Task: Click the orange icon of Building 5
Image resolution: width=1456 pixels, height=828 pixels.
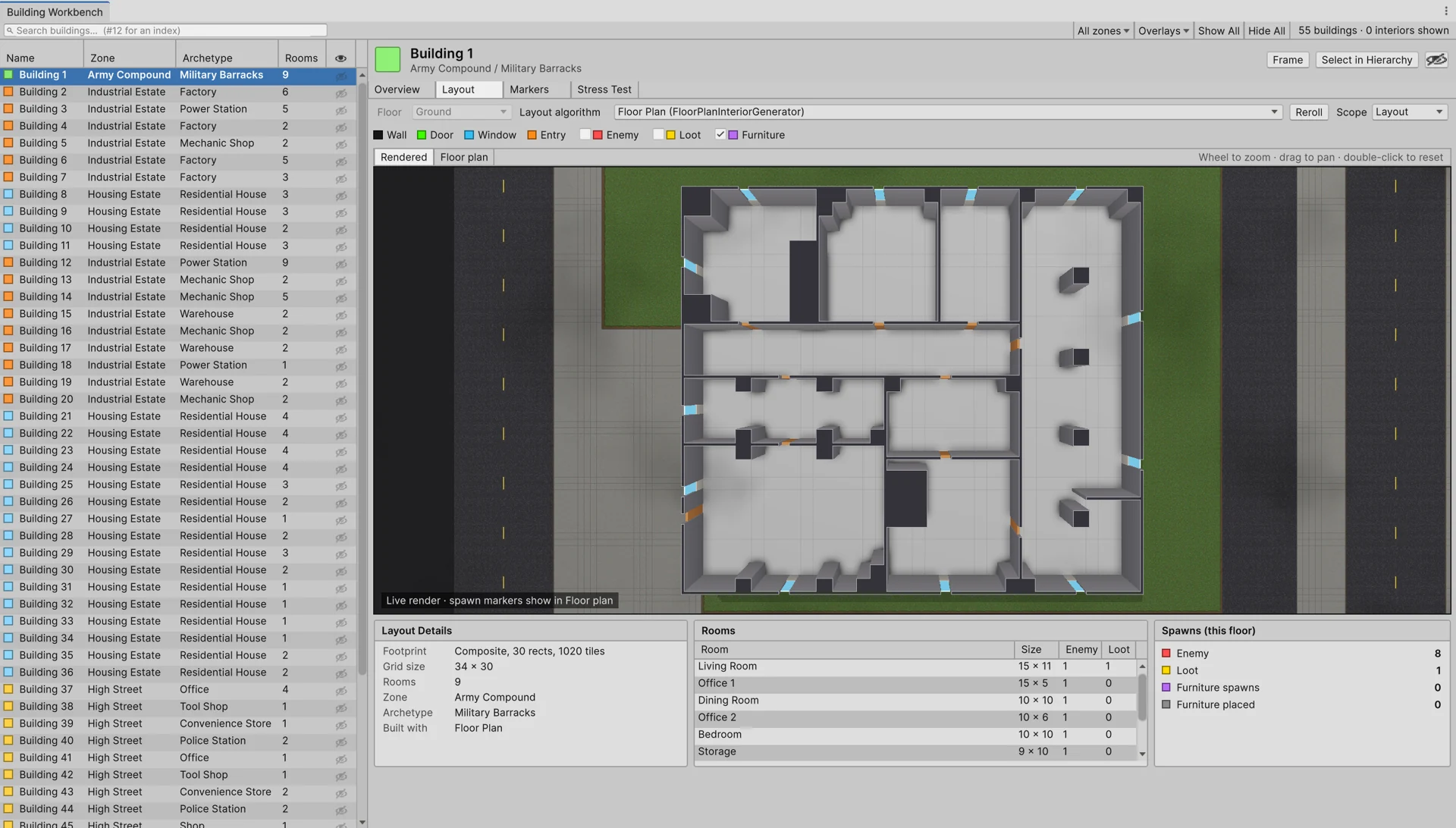Action: 8,143
